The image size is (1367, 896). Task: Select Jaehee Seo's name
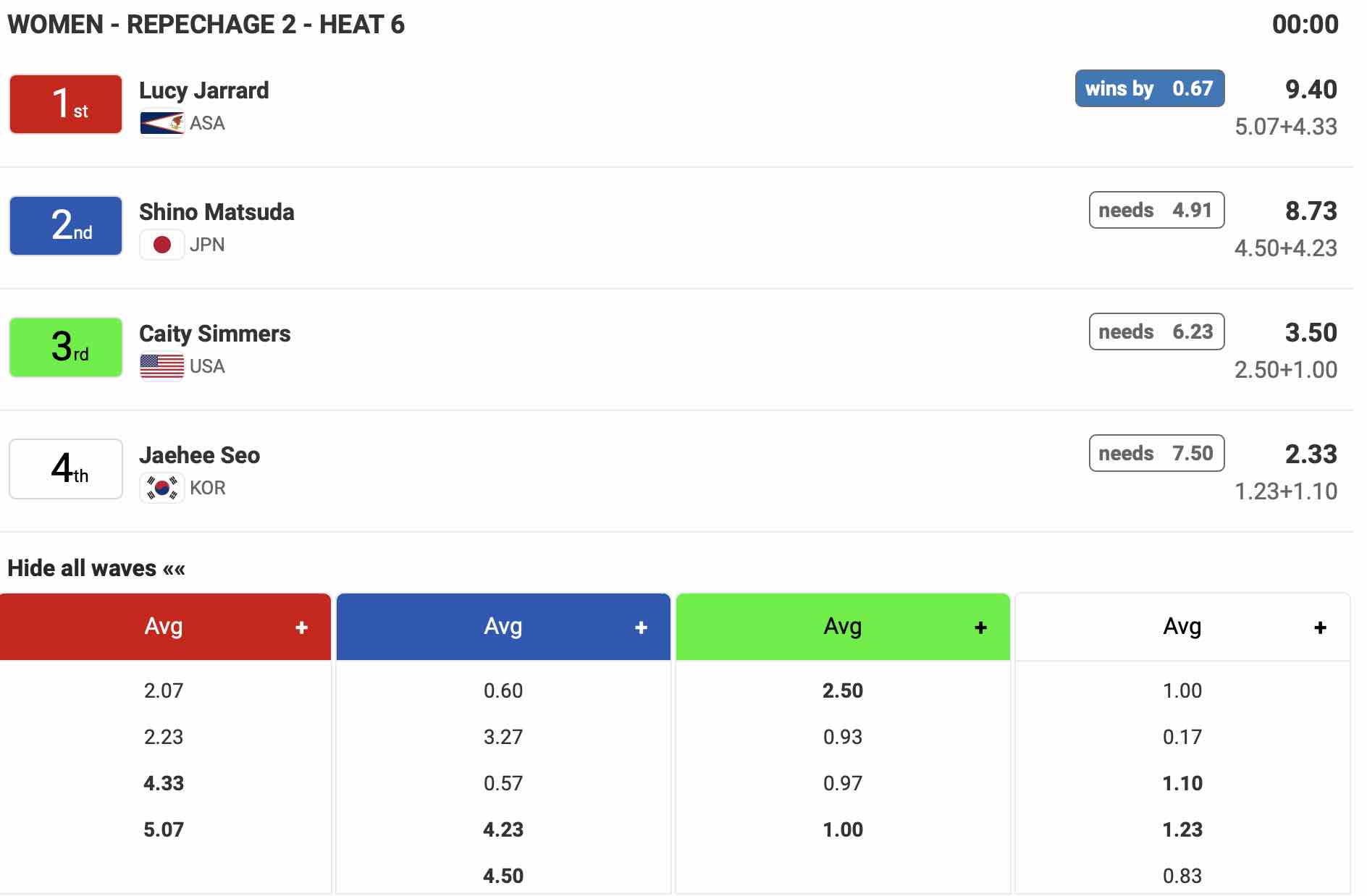click(199, 455)
